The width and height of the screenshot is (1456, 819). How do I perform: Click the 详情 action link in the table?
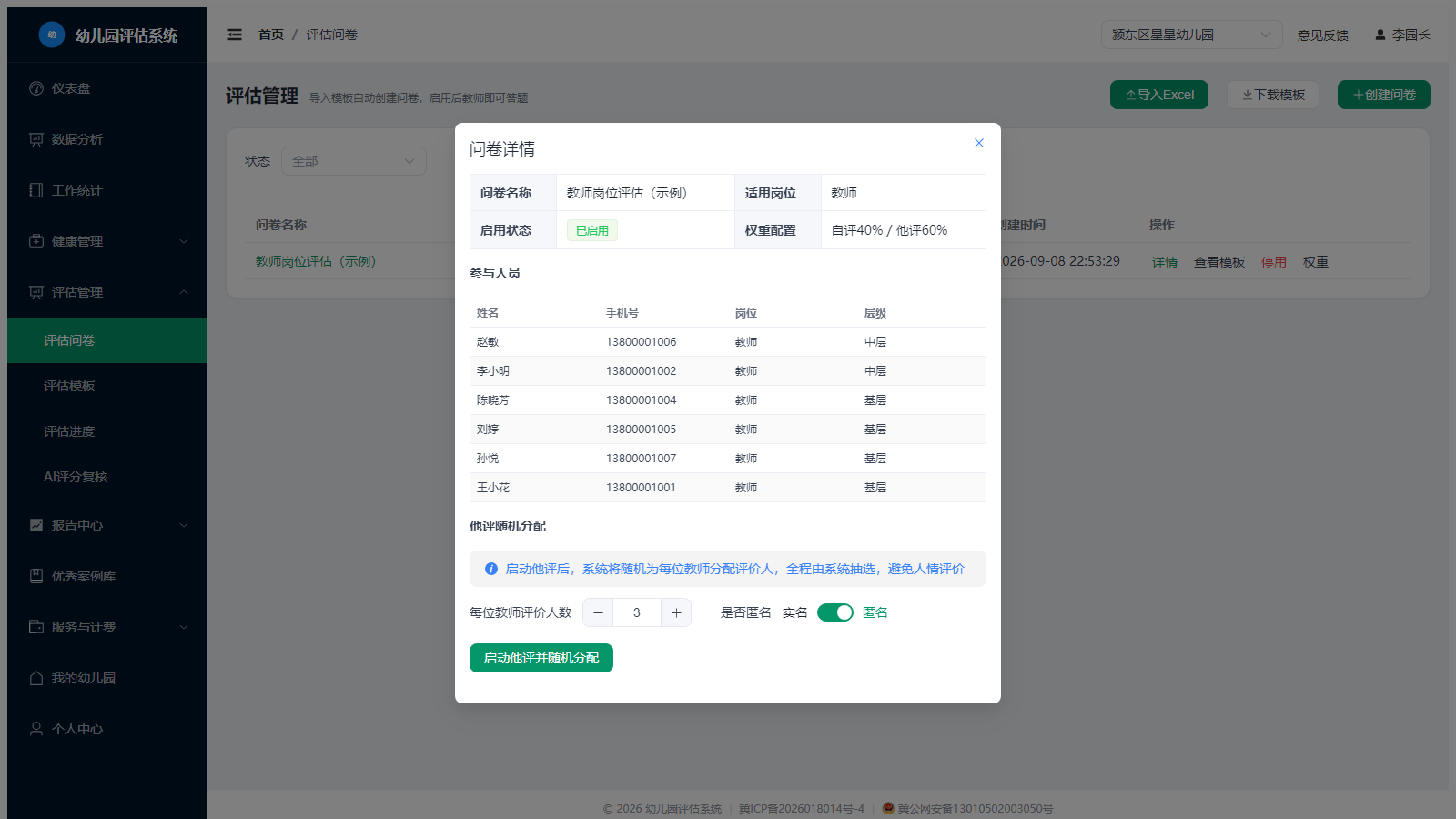(x=1165, y=262)
